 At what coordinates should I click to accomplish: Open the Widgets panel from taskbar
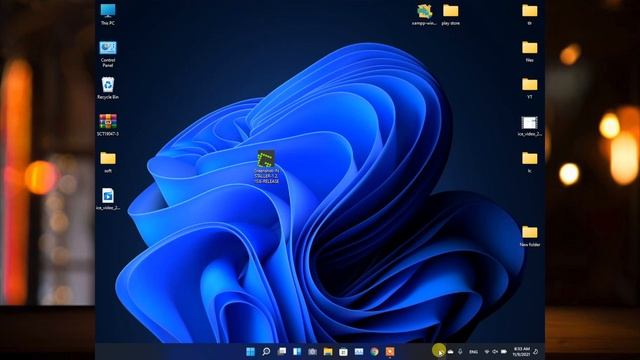click(x=297, y=351)
